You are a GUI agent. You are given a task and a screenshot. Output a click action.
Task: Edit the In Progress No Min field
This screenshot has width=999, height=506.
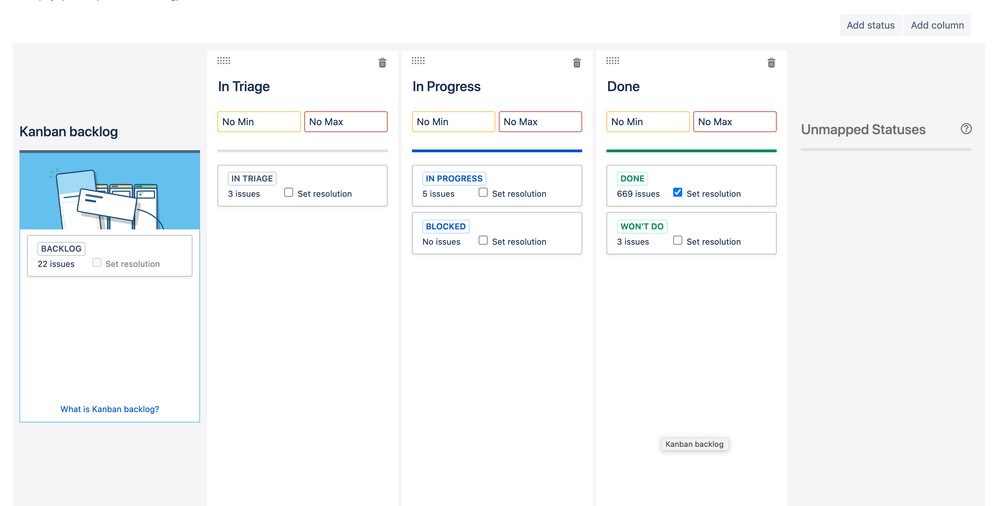click(453, 122)
